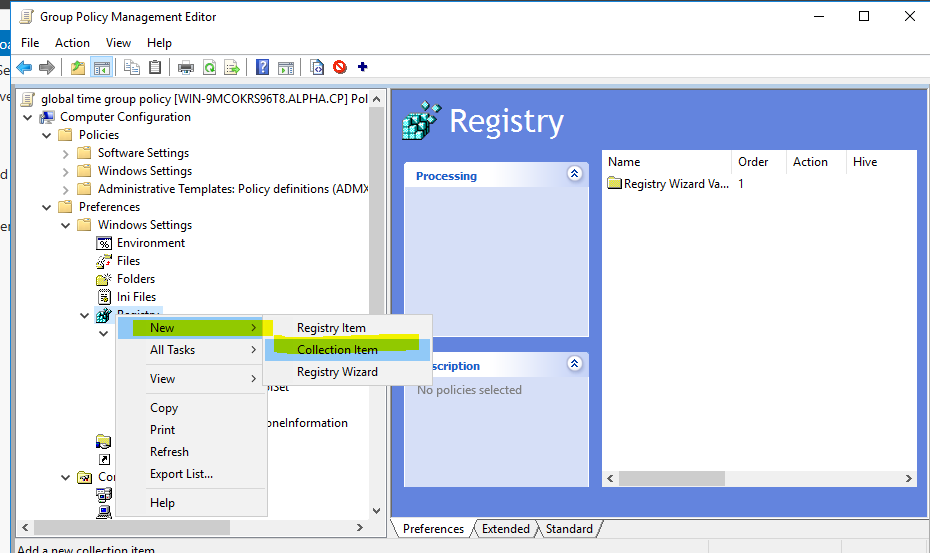Screen dimensions: 930x553
Task: Choose Registry Wizard from New submenu
Action: (348, 371)
